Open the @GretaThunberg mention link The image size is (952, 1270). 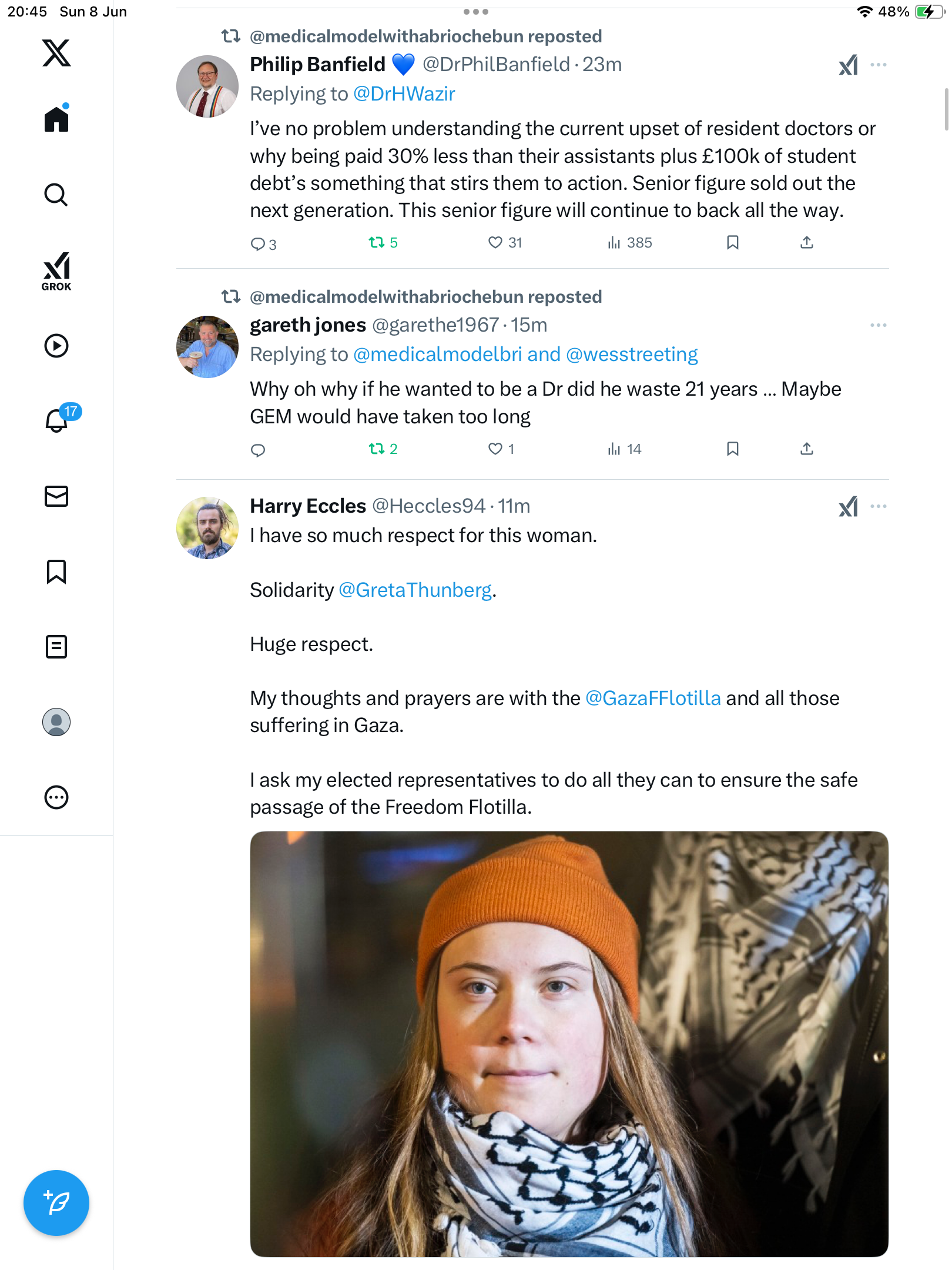tap(415, 590)
